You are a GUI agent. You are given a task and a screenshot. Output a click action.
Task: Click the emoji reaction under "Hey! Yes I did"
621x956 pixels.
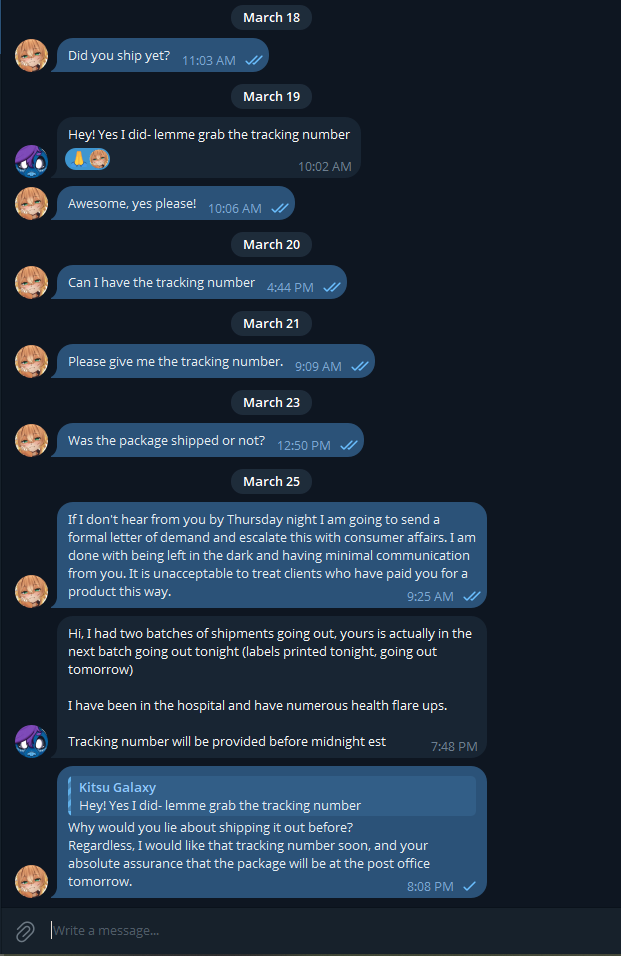pyautogui.click(x=88, y=159)
